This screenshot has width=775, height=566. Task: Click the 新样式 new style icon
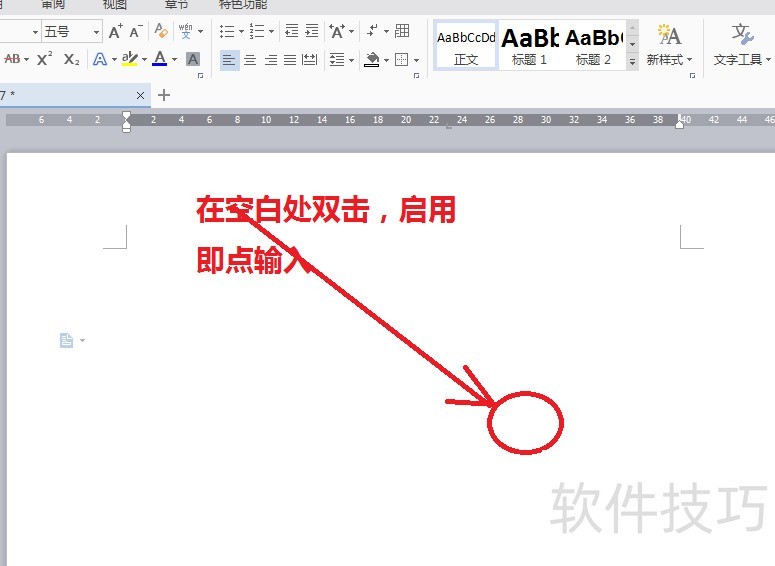pyautogui.click(x=669, y=36)
